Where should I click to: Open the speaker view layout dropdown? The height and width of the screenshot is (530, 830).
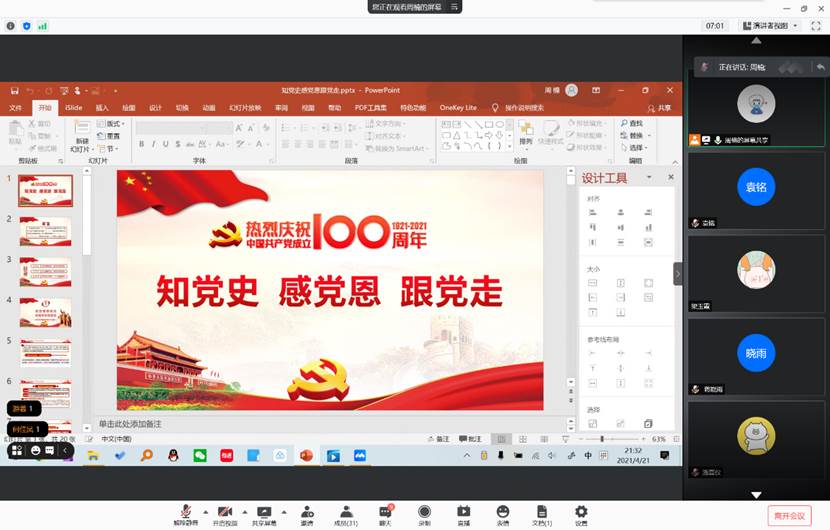(x=770, y=25)
